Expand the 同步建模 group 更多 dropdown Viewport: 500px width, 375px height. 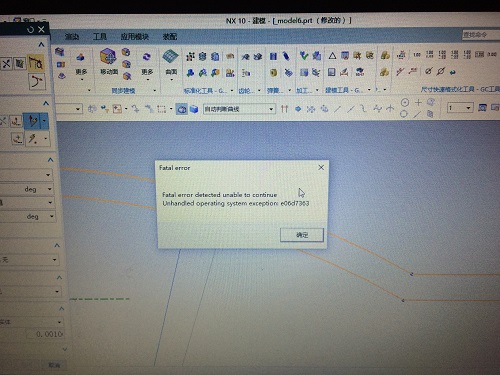147,74
